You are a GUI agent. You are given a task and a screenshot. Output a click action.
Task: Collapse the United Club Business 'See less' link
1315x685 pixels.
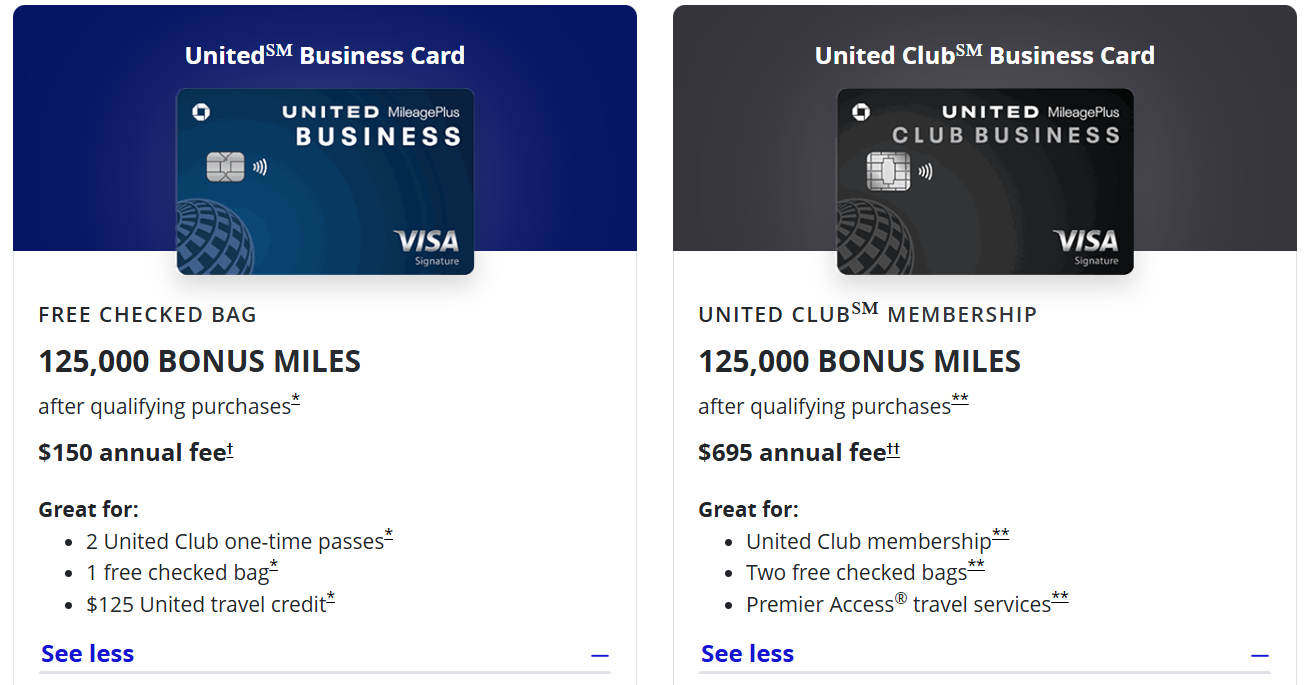click(748, 654)
